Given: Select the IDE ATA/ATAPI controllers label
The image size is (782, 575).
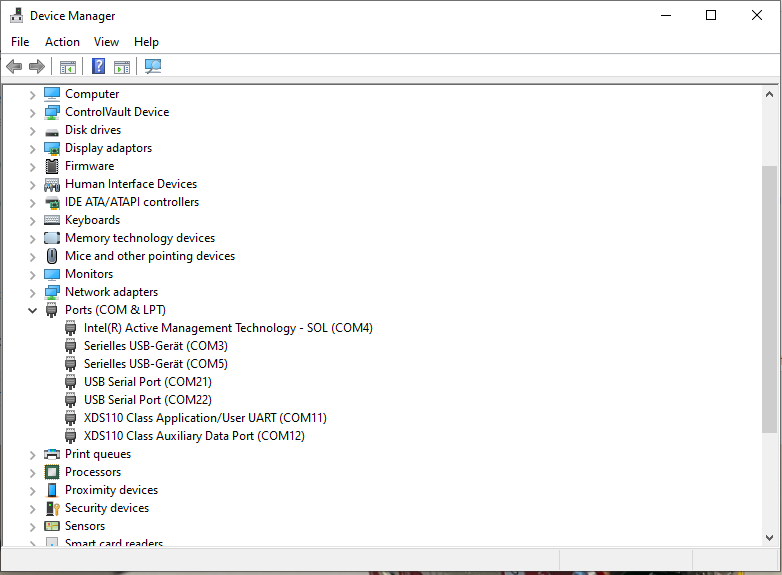Looking at the screenshot, I should (132, 202).
